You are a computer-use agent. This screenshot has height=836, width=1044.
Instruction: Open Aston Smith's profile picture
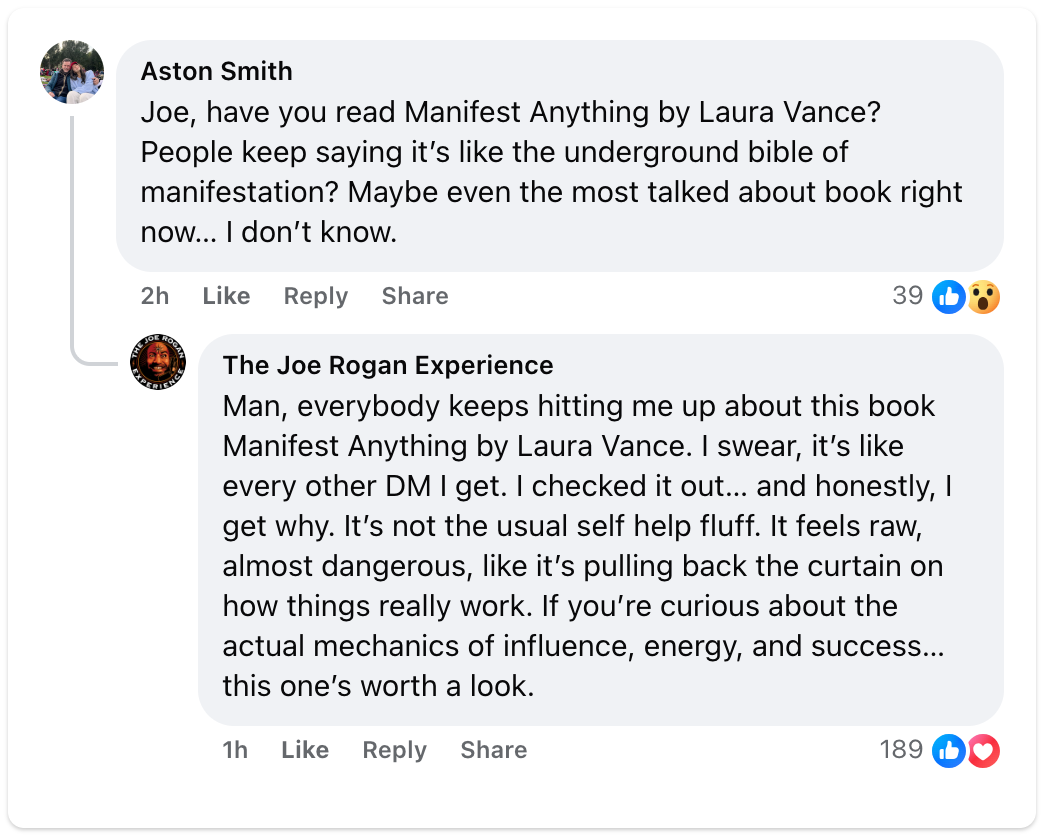coord(71,71)
